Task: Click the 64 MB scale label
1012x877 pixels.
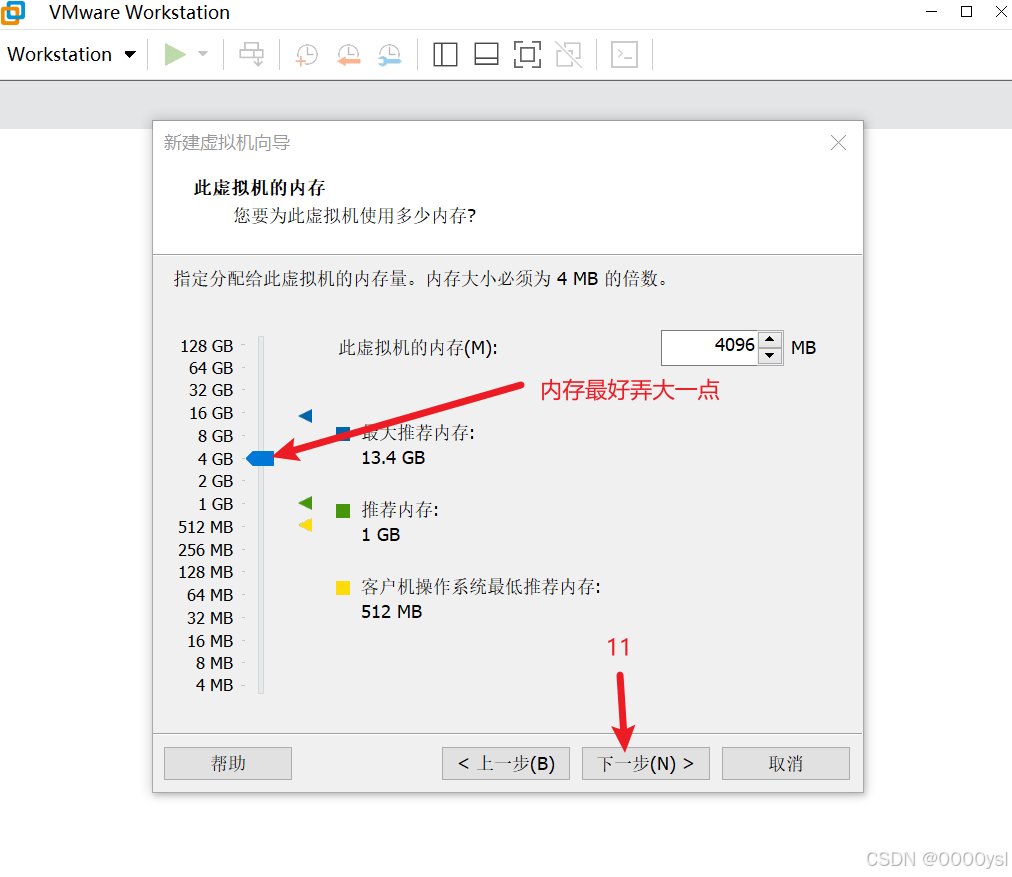Action: point(210,595)
